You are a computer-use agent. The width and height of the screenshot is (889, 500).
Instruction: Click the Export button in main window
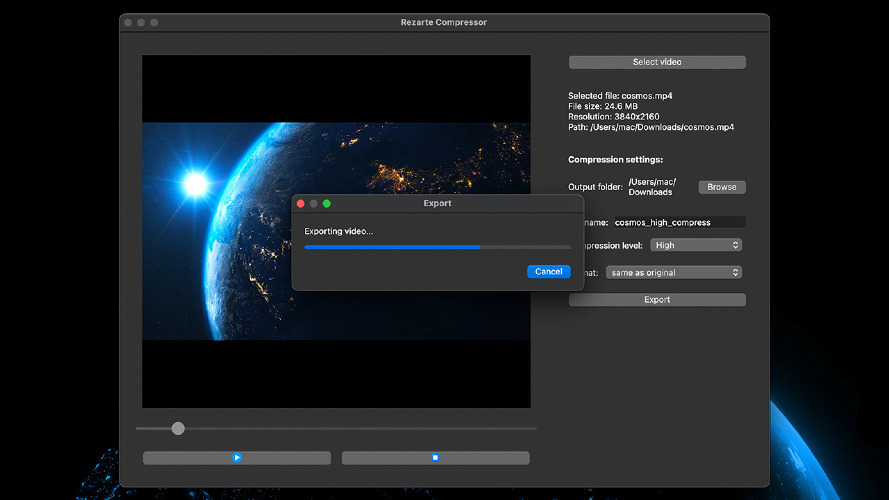pyautogui.click(x=657, y=300)
